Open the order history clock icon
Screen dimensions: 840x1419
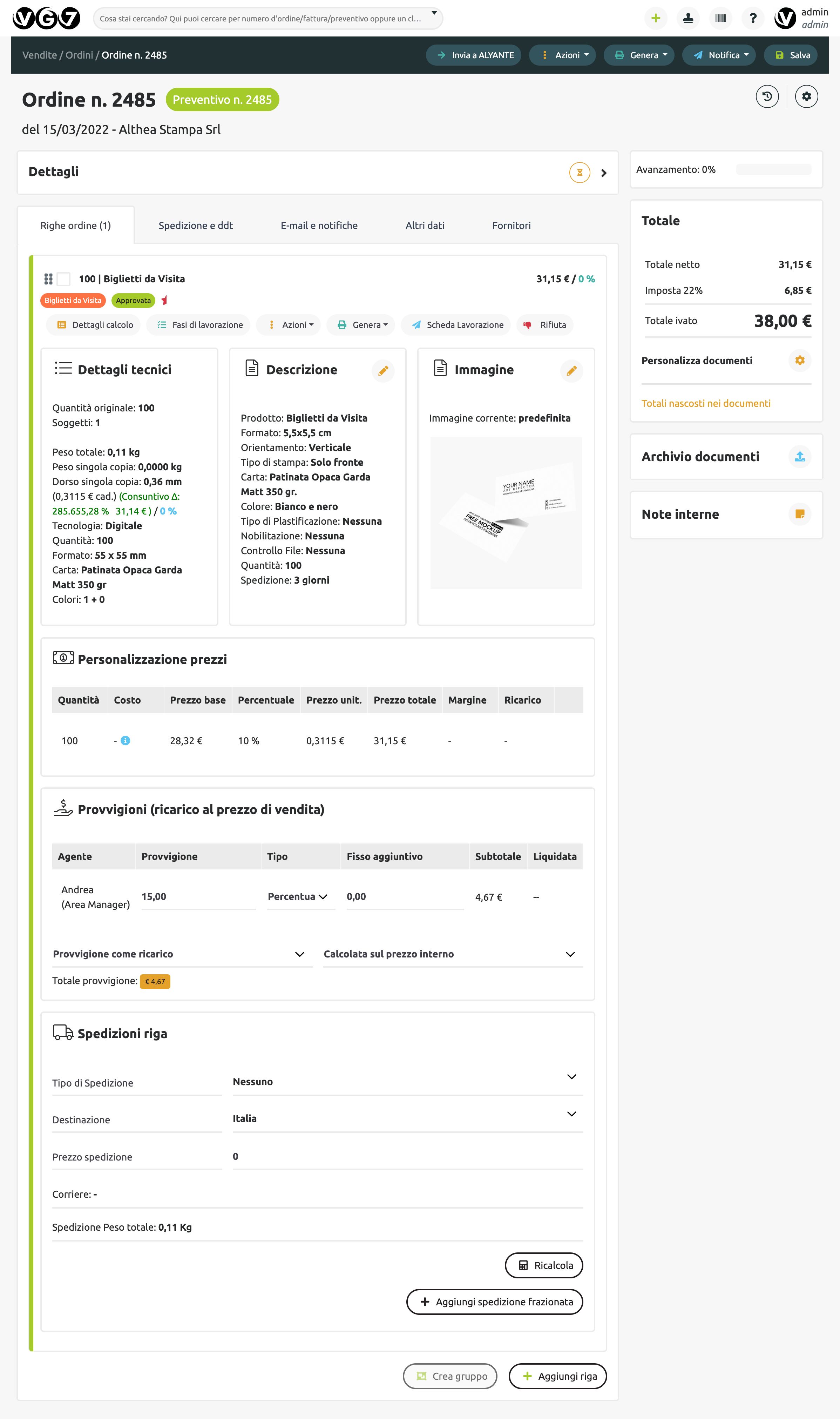pyautogui.click(x=767, y=96)
